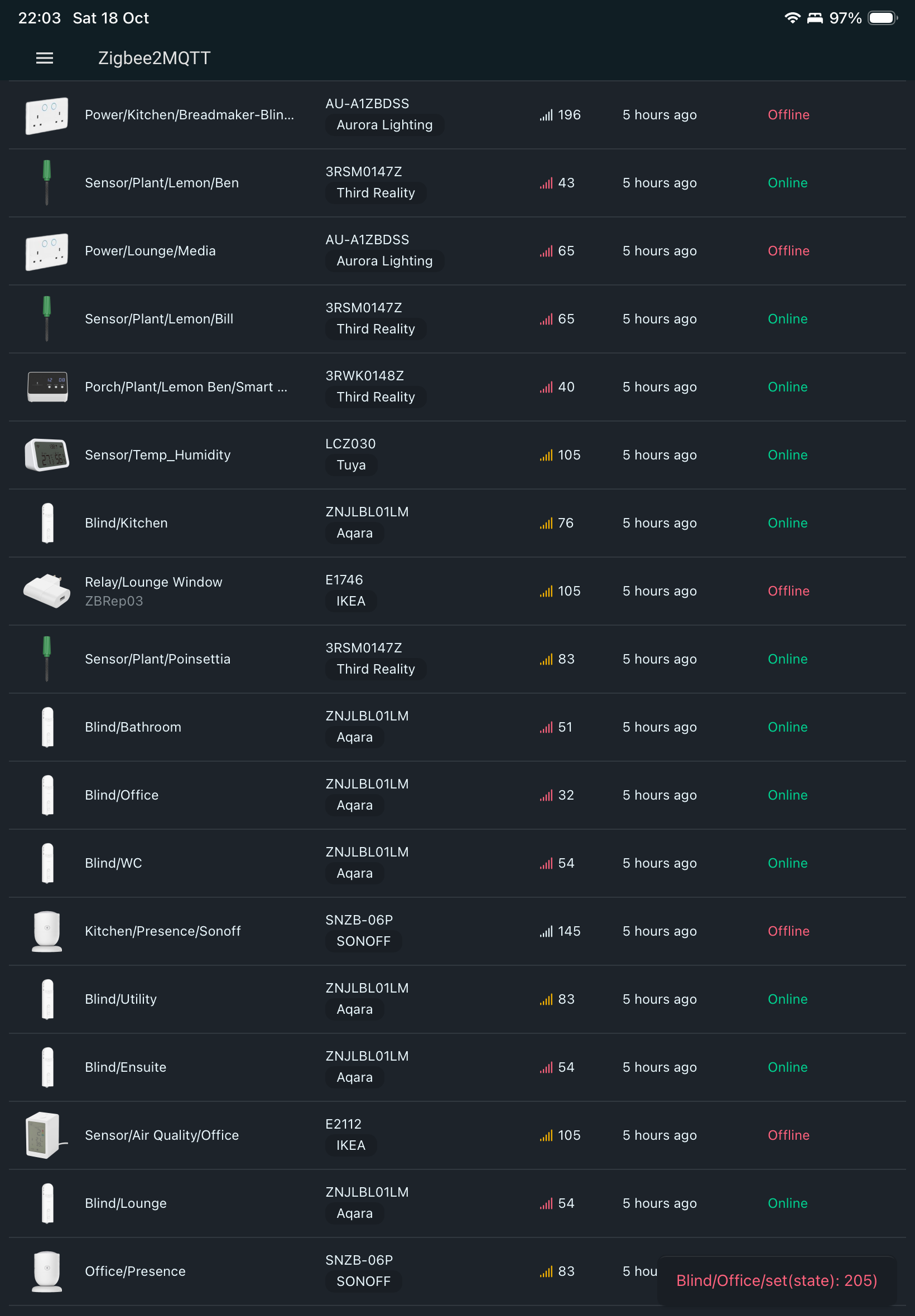Click the IKEA repeater device image
Screen dimensions: 915x1316
47,591
